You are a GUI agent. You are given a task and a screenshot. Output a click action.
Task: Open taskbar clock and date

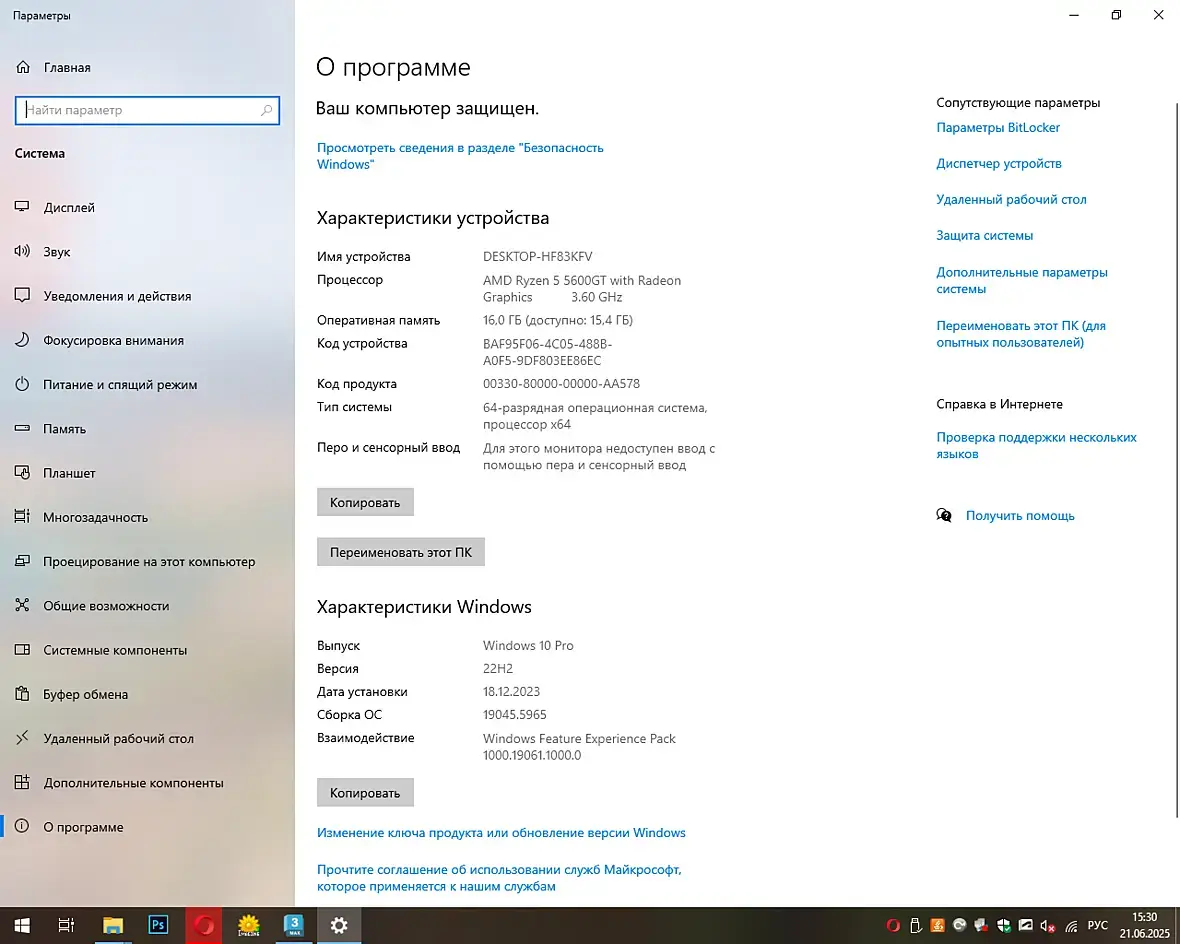click(1144, 925)
